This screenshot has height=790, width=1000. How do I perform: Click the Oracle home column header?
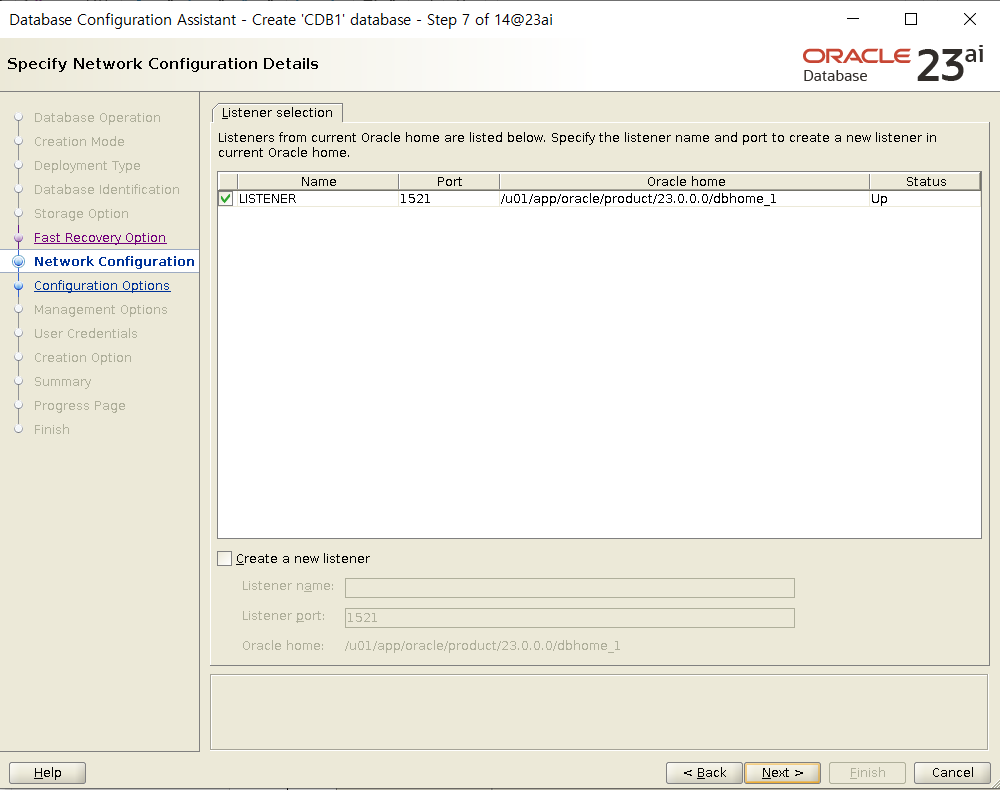(685, 182)
